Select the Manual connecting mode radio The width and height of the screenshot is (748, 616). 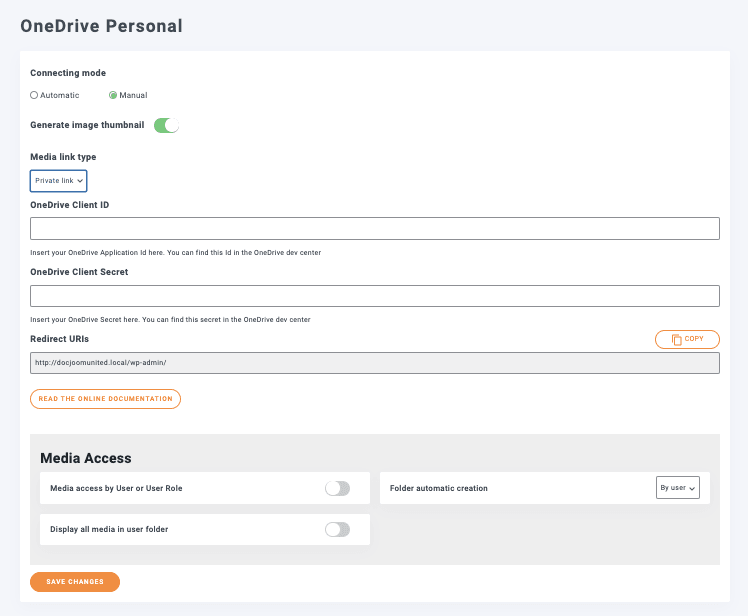pyautogui.click(x=113, y=95)
